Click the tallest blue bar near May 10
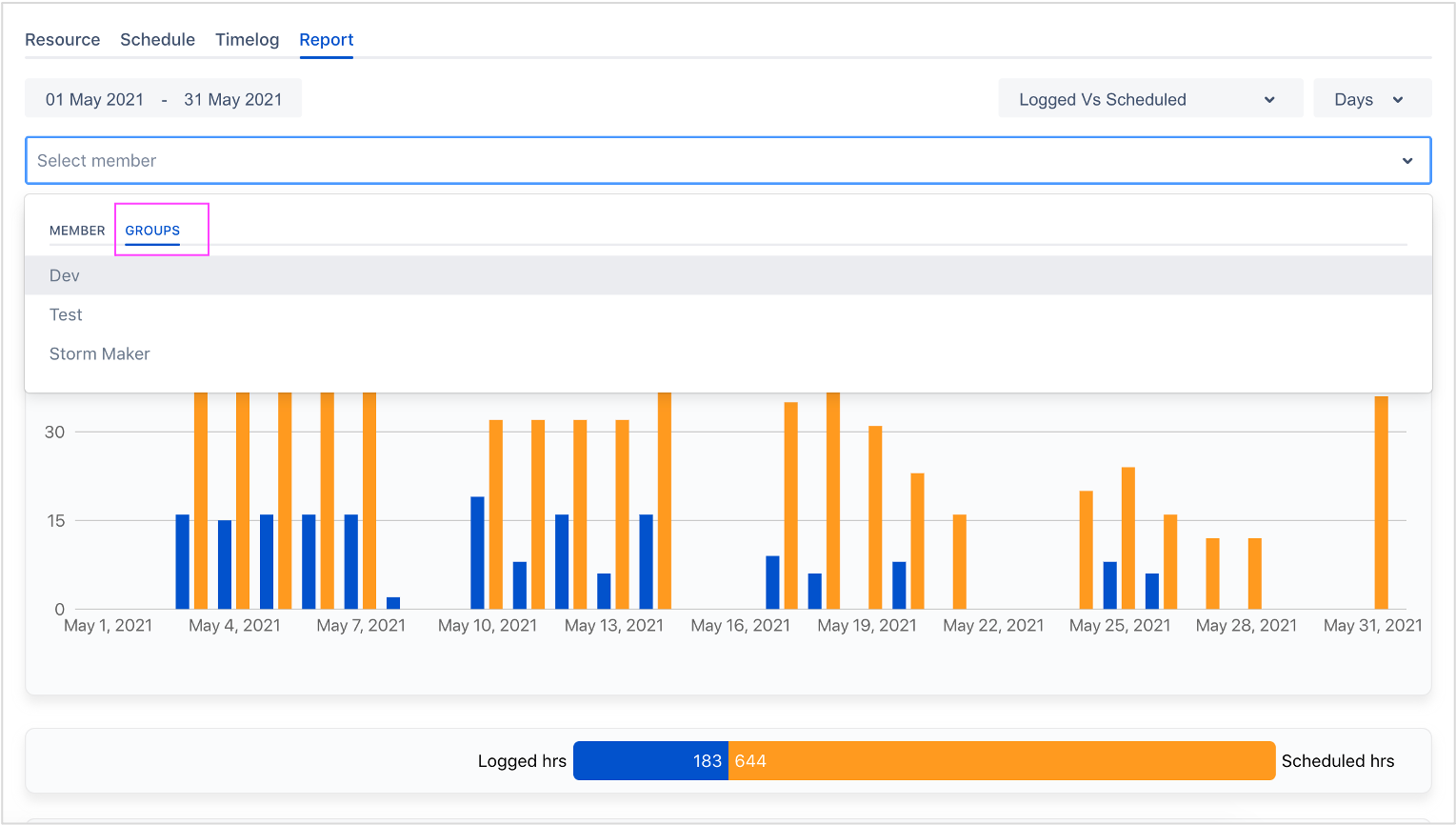Viewport: 1456px width, 825px height. [477, 553]
